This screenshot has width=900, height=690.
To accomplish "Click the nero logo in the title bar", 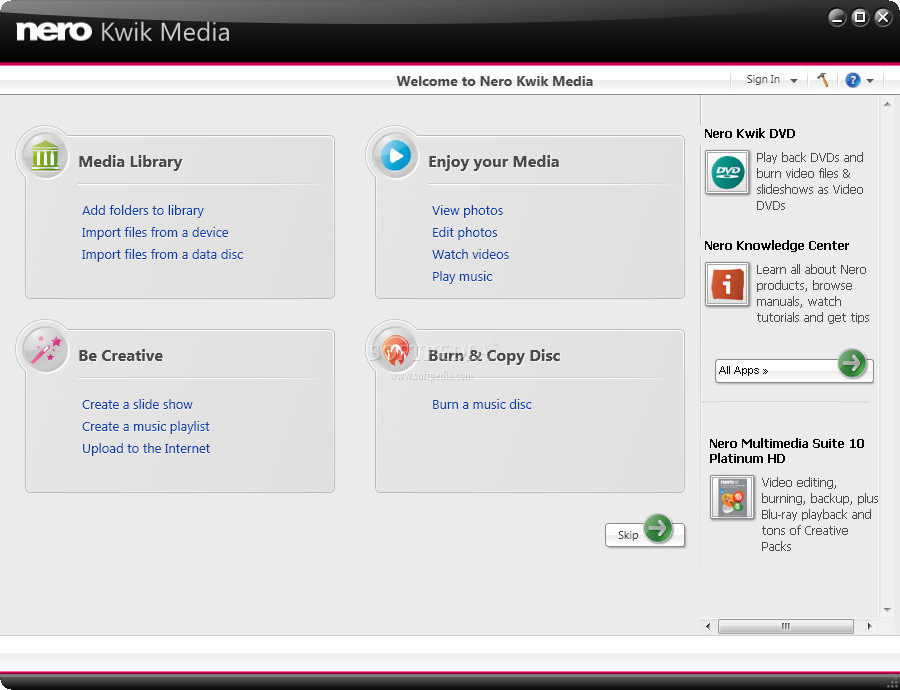I will click(x=54, y=31).
